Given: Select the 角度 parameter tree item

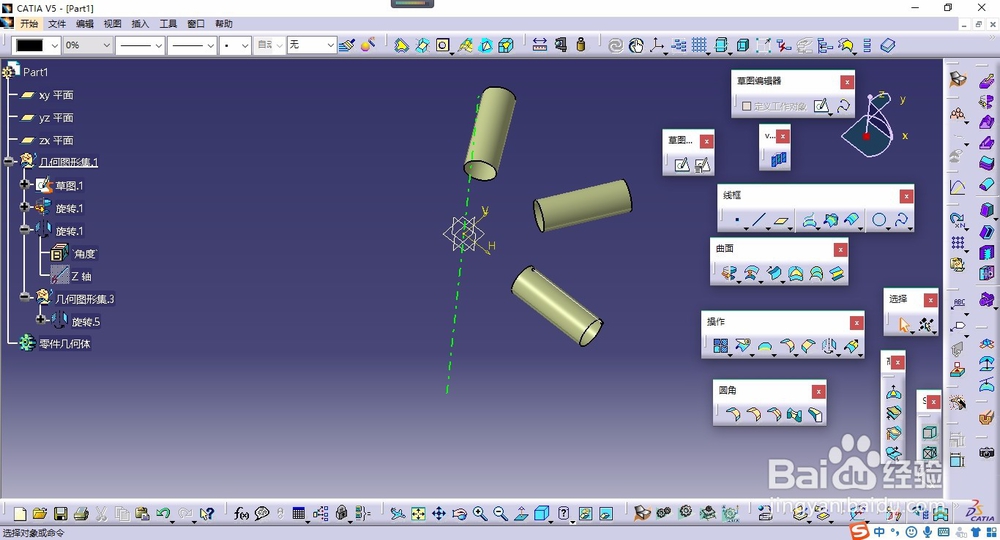Looking at the screenshot, I should point(85,254).
